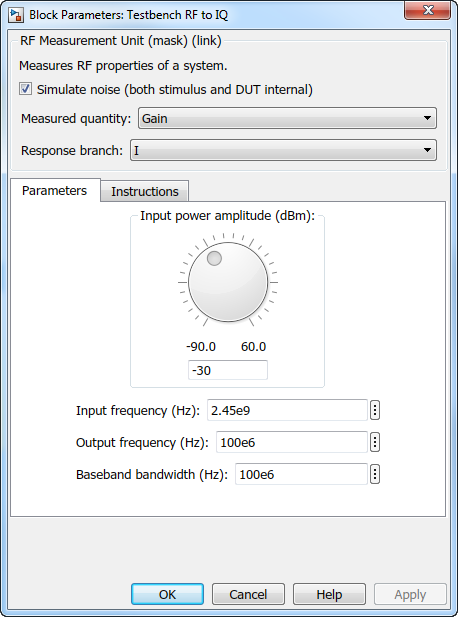Image resolution: width=458 pixels, height=617 pixels.
Task: Close the Block Parameters dialog
Action: 428,9
